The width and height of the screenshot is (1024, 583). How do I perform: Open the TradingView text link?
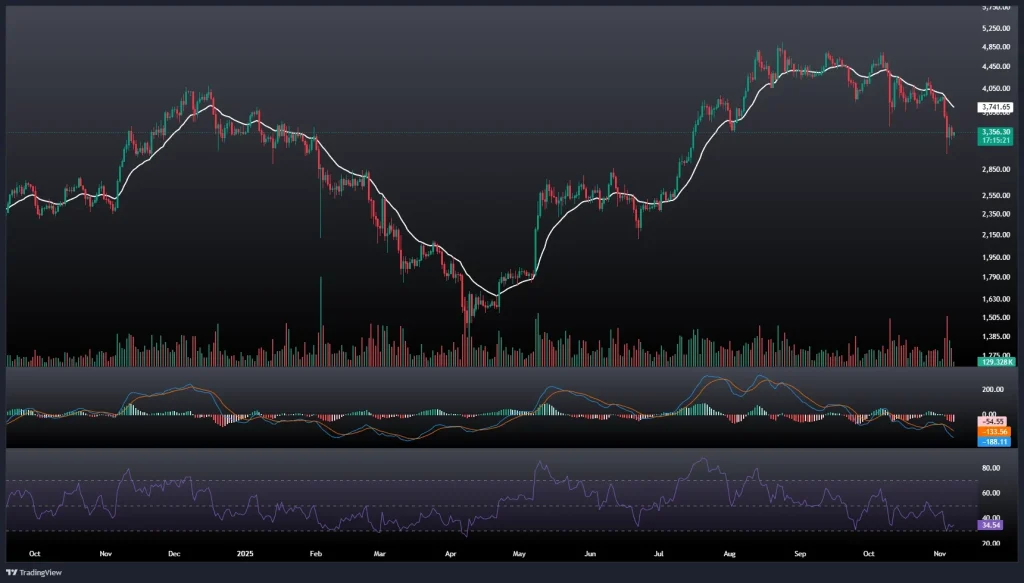[44, 572]
